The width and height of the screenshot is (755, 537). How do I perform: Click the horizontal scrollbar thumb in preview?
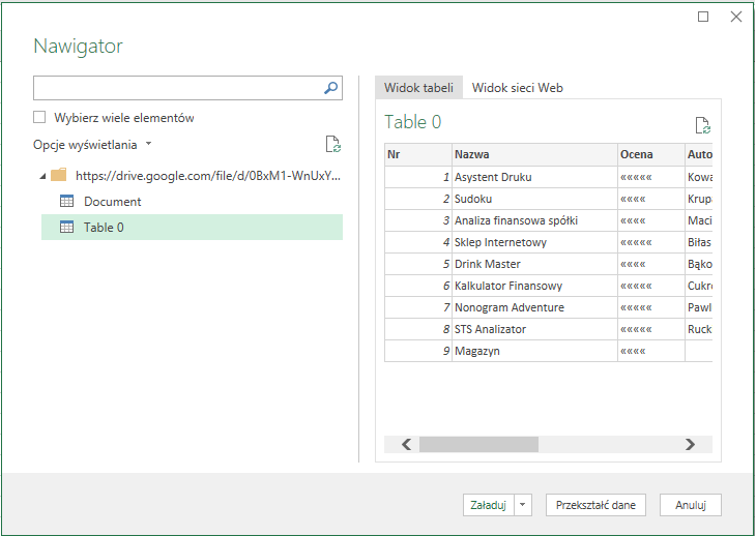click(x=478, y=444)
